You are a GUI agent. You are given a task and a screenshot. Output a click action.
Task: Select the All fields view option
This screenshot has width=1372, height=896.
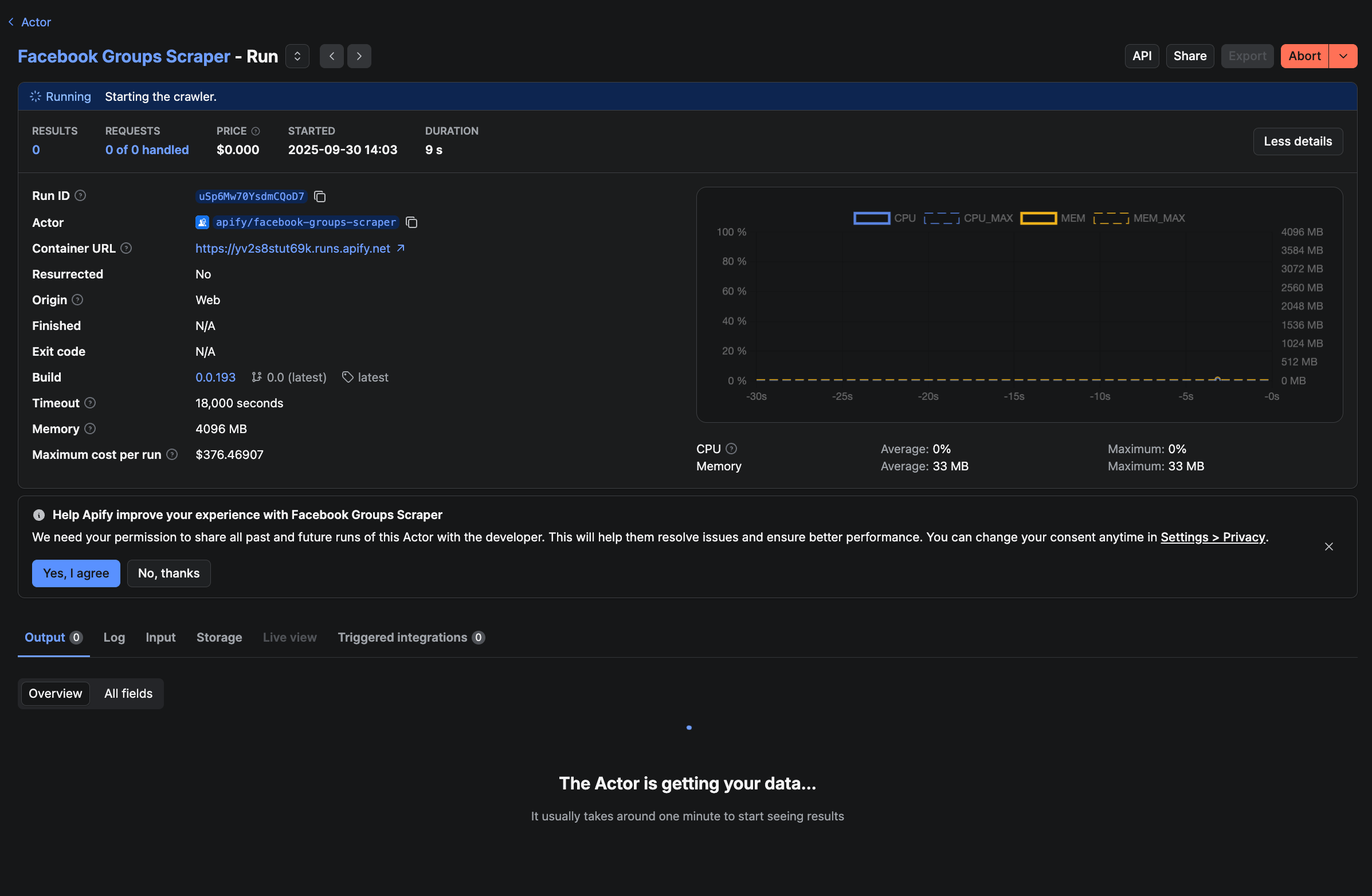pos(128,694)
